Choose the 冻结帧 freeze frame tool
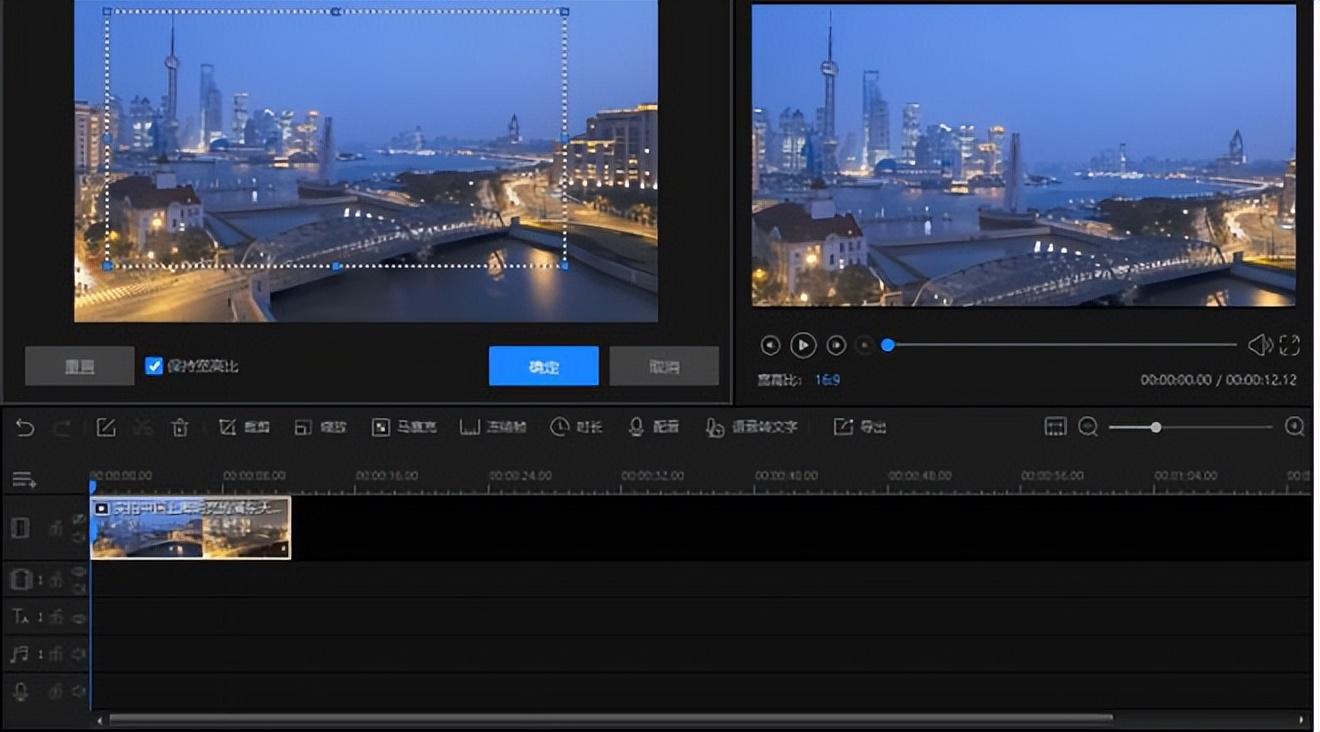Screen dimensions: 1320x732 point(492,427)
